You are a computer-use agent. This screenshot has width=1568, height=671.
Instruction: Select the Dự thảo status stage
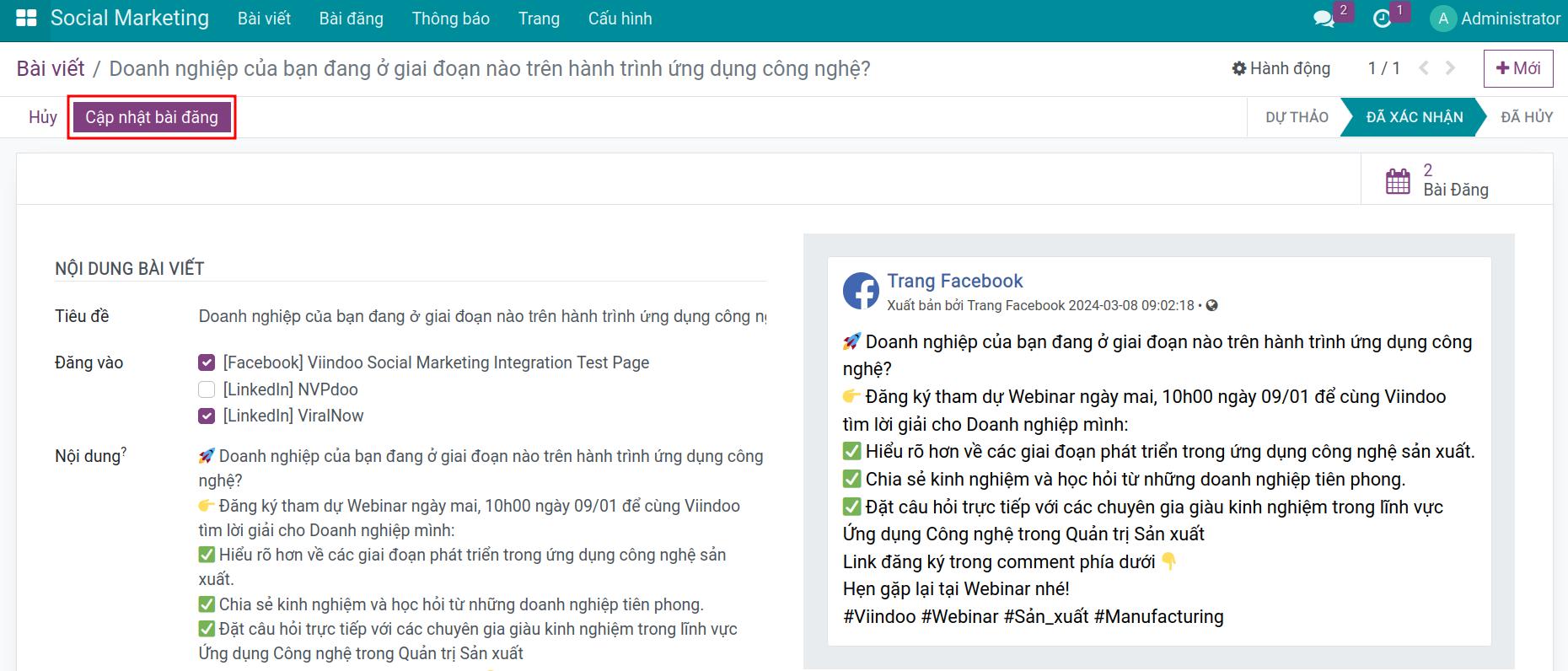tap(1297, 117)
